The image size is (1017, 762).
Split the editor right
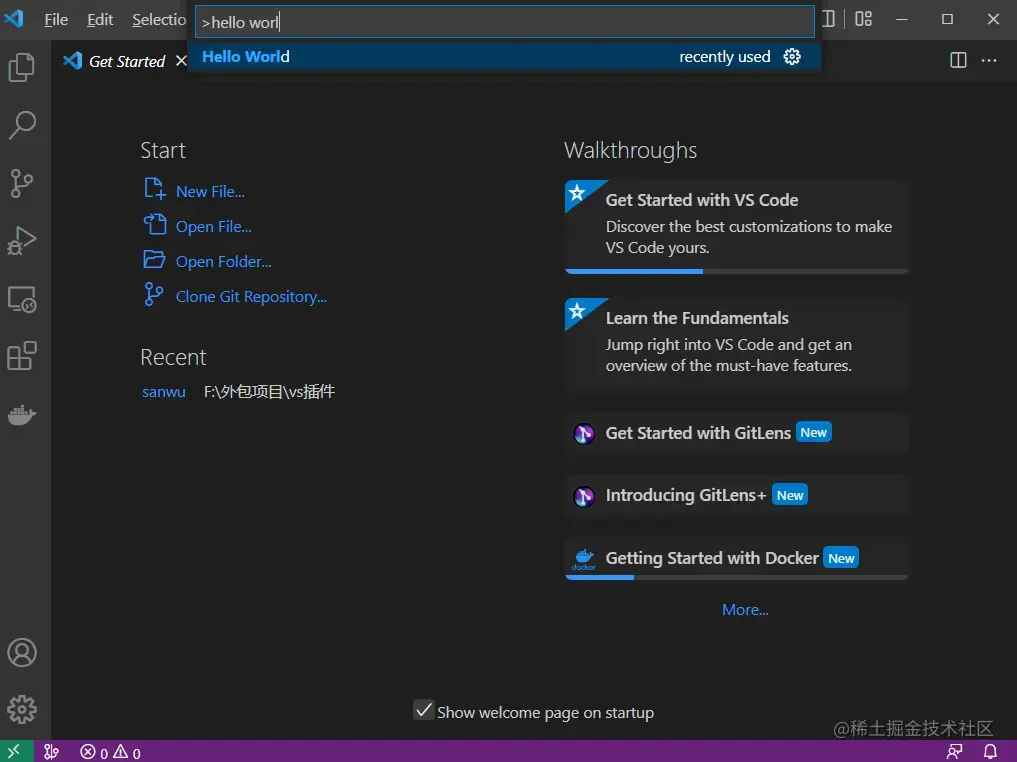coord(958,60)
